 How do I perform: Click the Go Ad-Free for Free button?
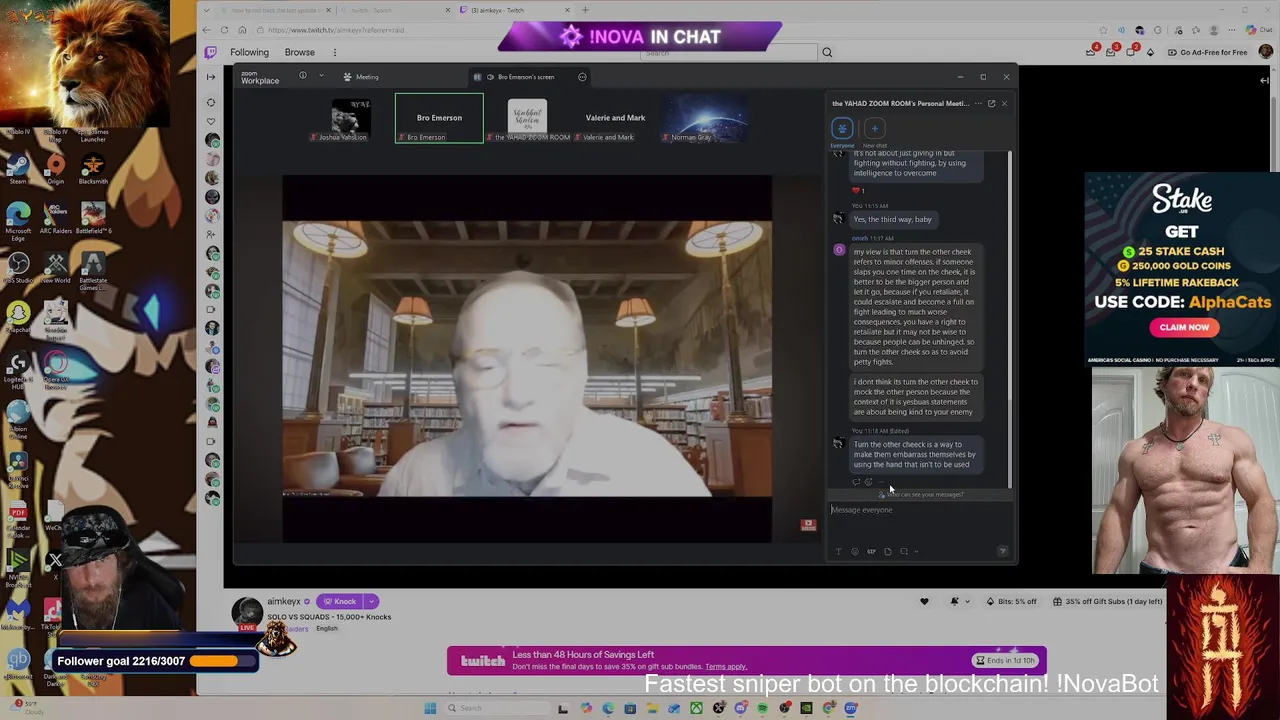pos(1207,52)
